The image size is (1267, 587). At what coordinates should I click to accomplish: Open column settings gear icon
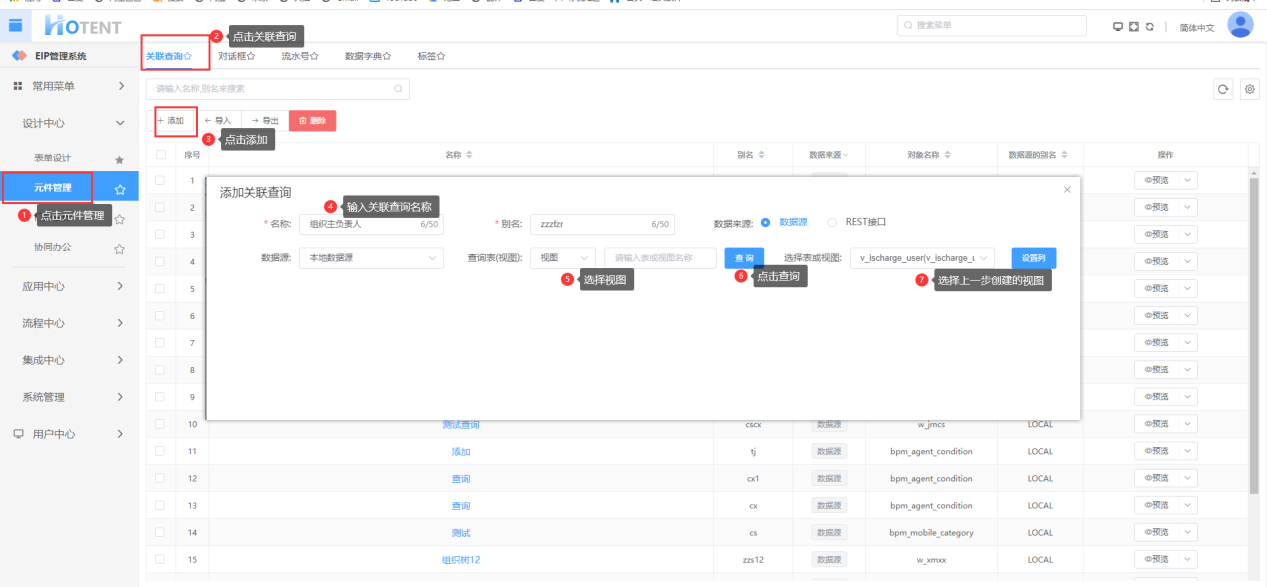1249,90
